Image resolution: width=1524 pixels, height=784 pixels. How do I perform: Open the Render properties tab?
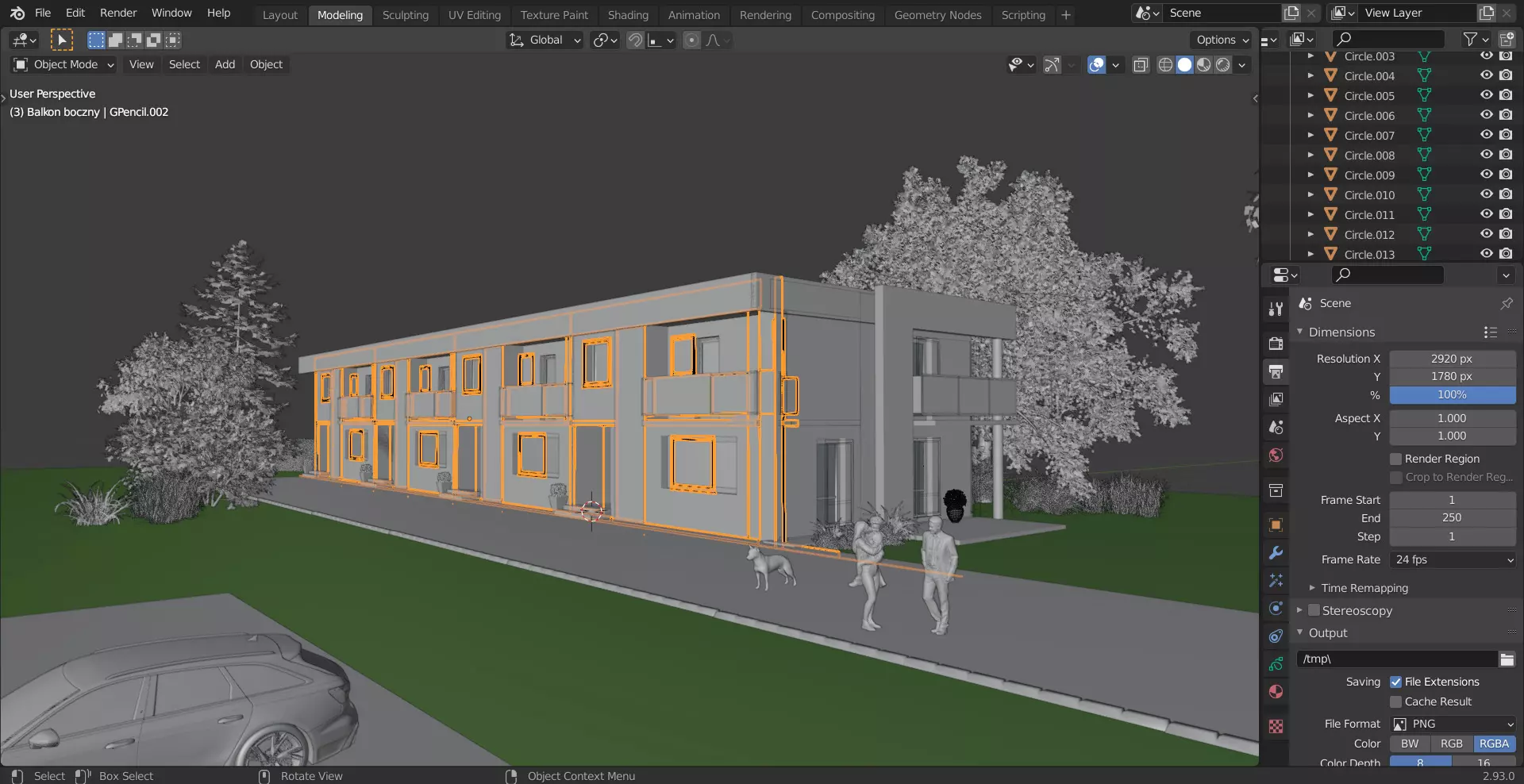[x=1276, y=344]
